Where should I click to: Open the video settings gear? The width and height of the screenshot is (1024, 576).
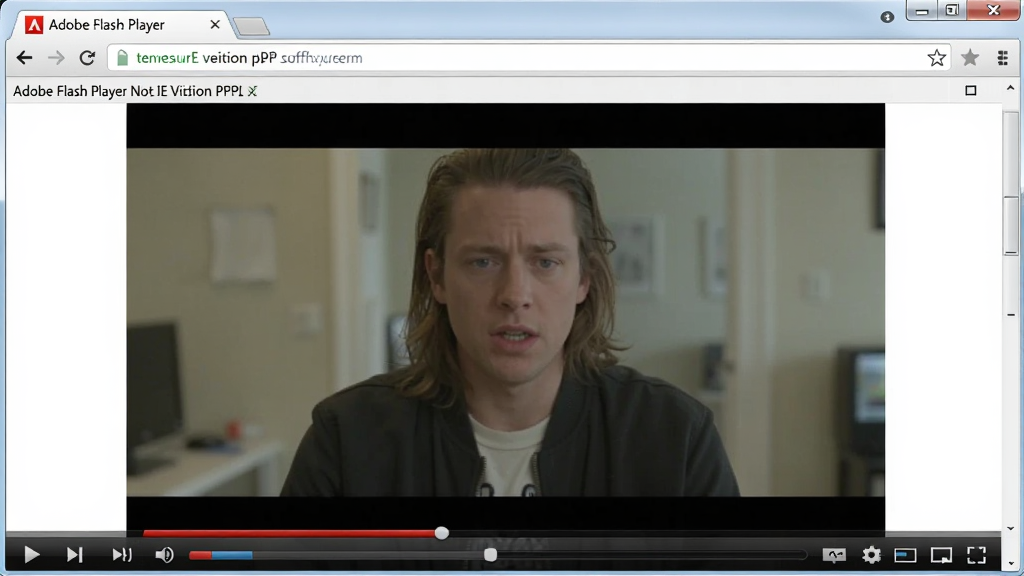click(x=871, y=555)
